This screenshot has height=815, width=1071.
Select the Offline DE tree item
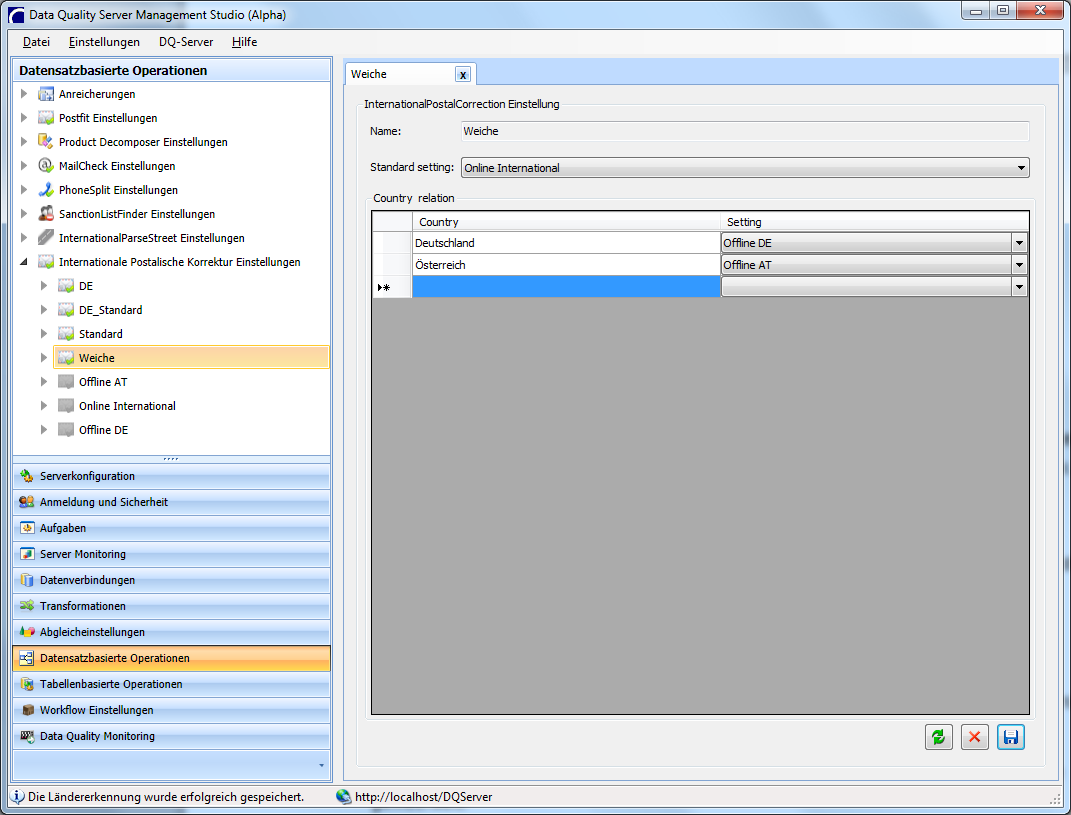(103, 430)
